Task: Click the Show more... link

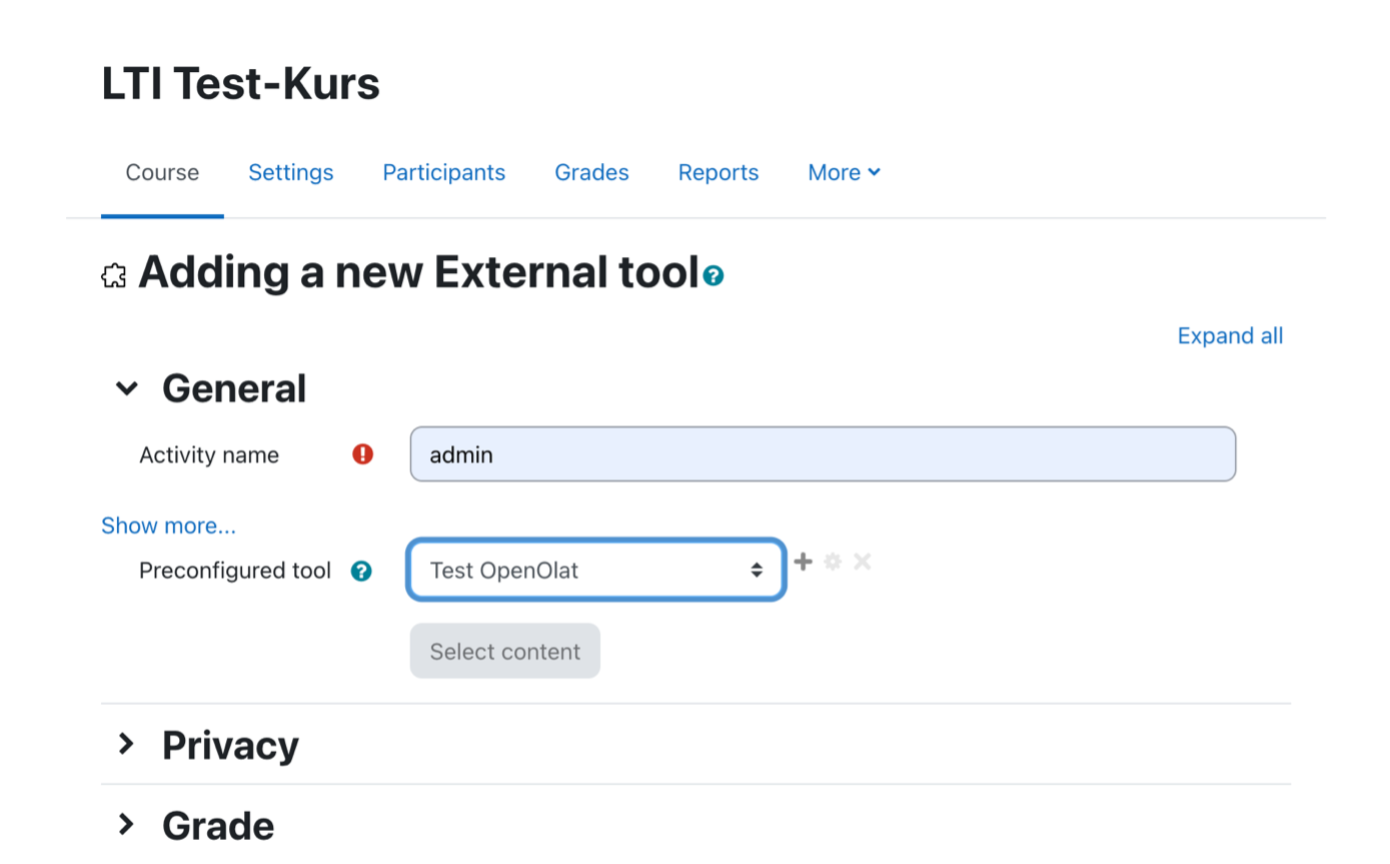Action: click(168, 526)
